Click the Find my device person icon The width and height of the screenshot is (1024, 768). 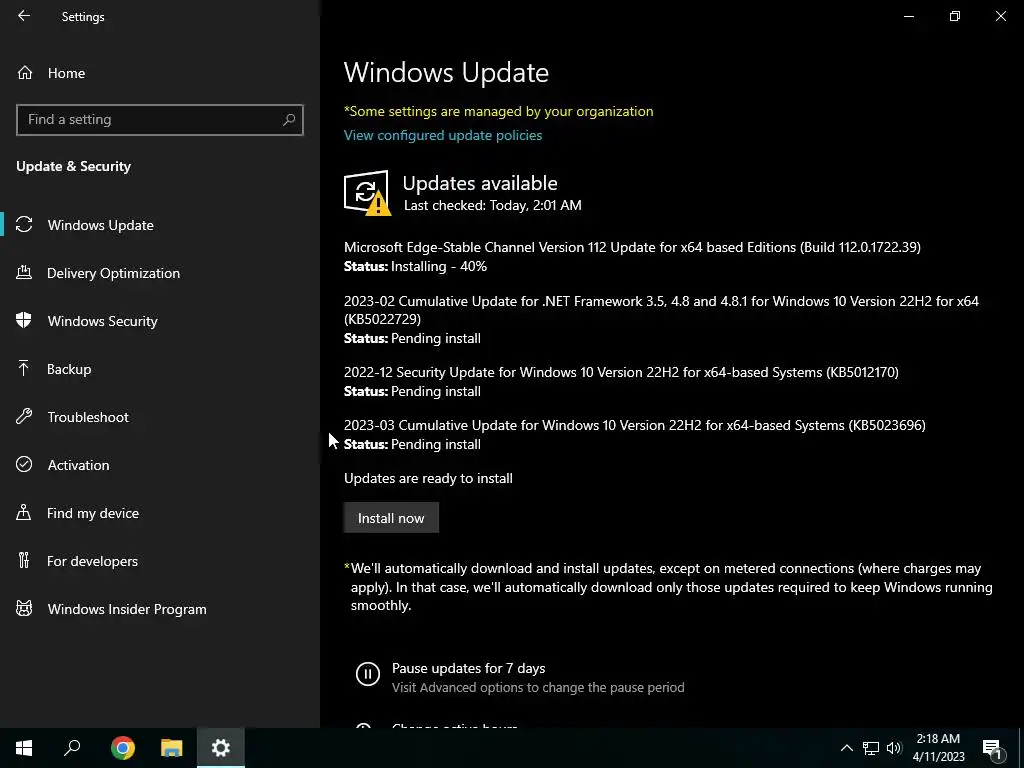pos(24,513)
